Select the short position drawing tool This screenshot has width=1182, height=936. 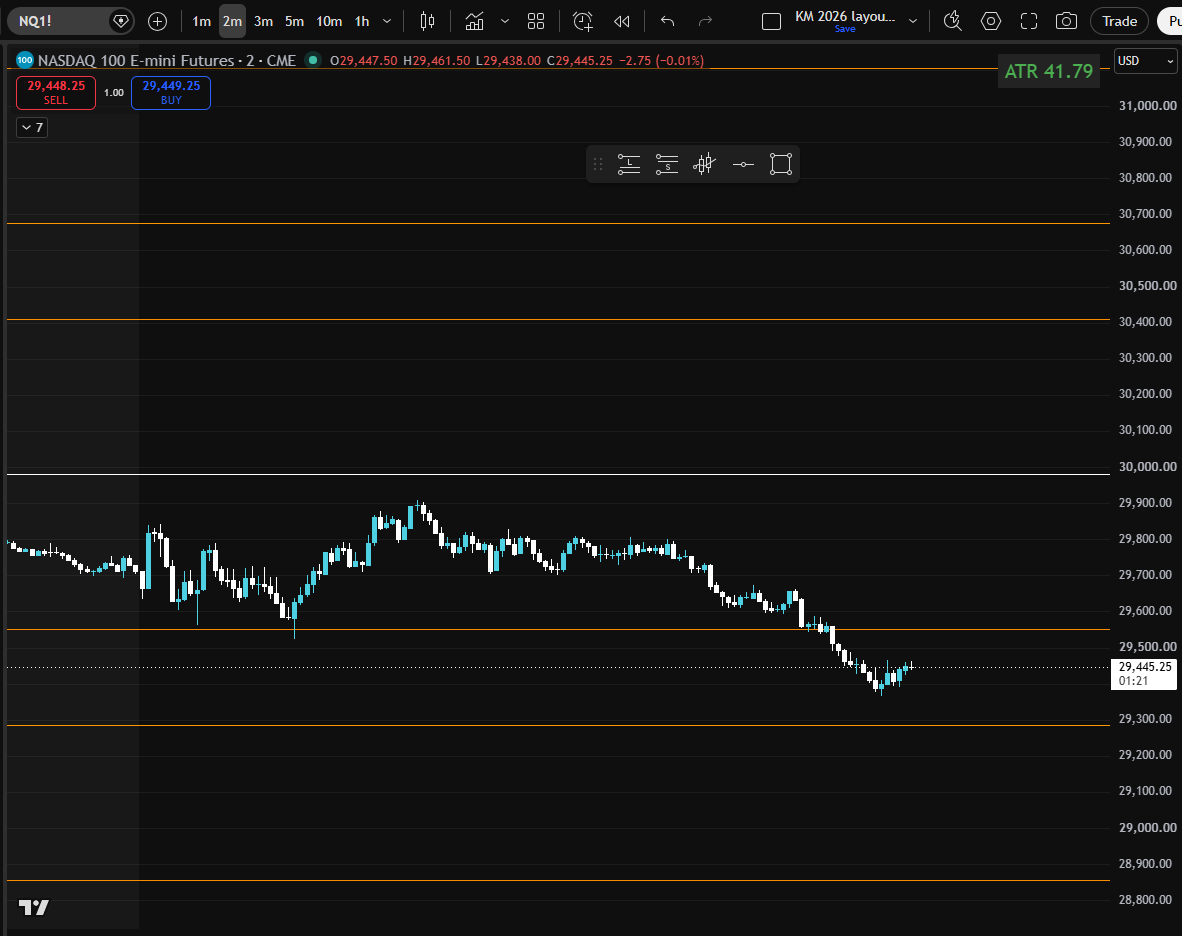tap(666, 164)
